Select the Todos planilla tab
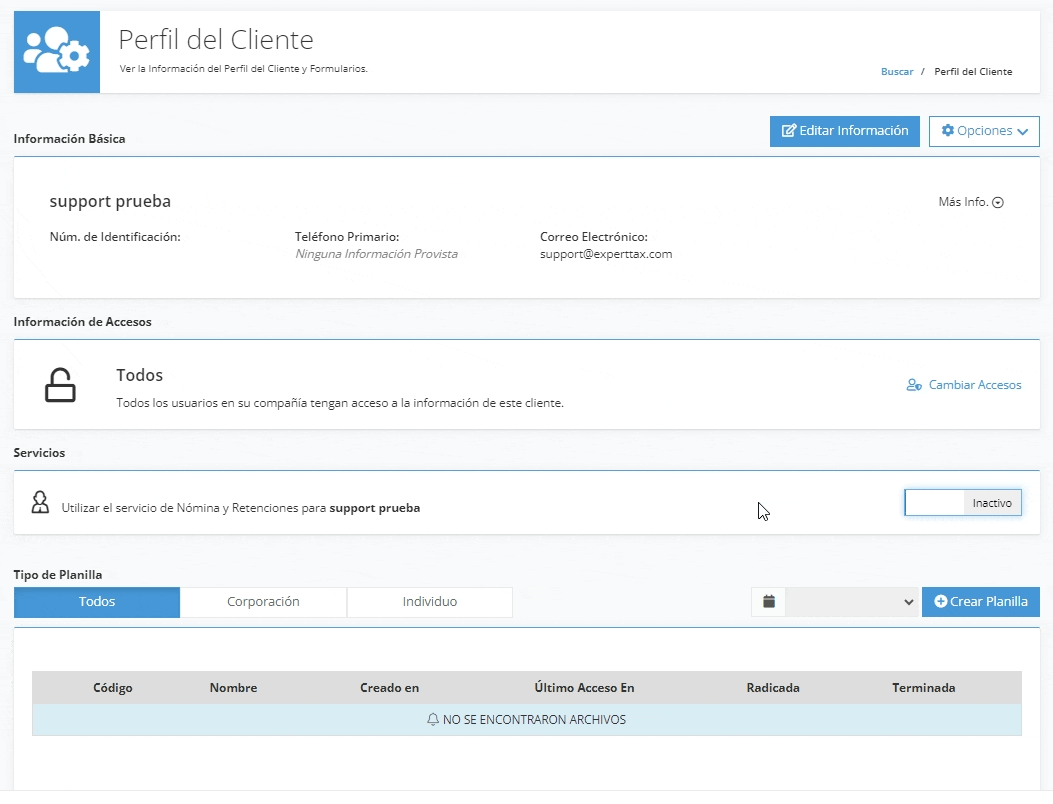Screen dimensions: 1053x804 (97, 602)
